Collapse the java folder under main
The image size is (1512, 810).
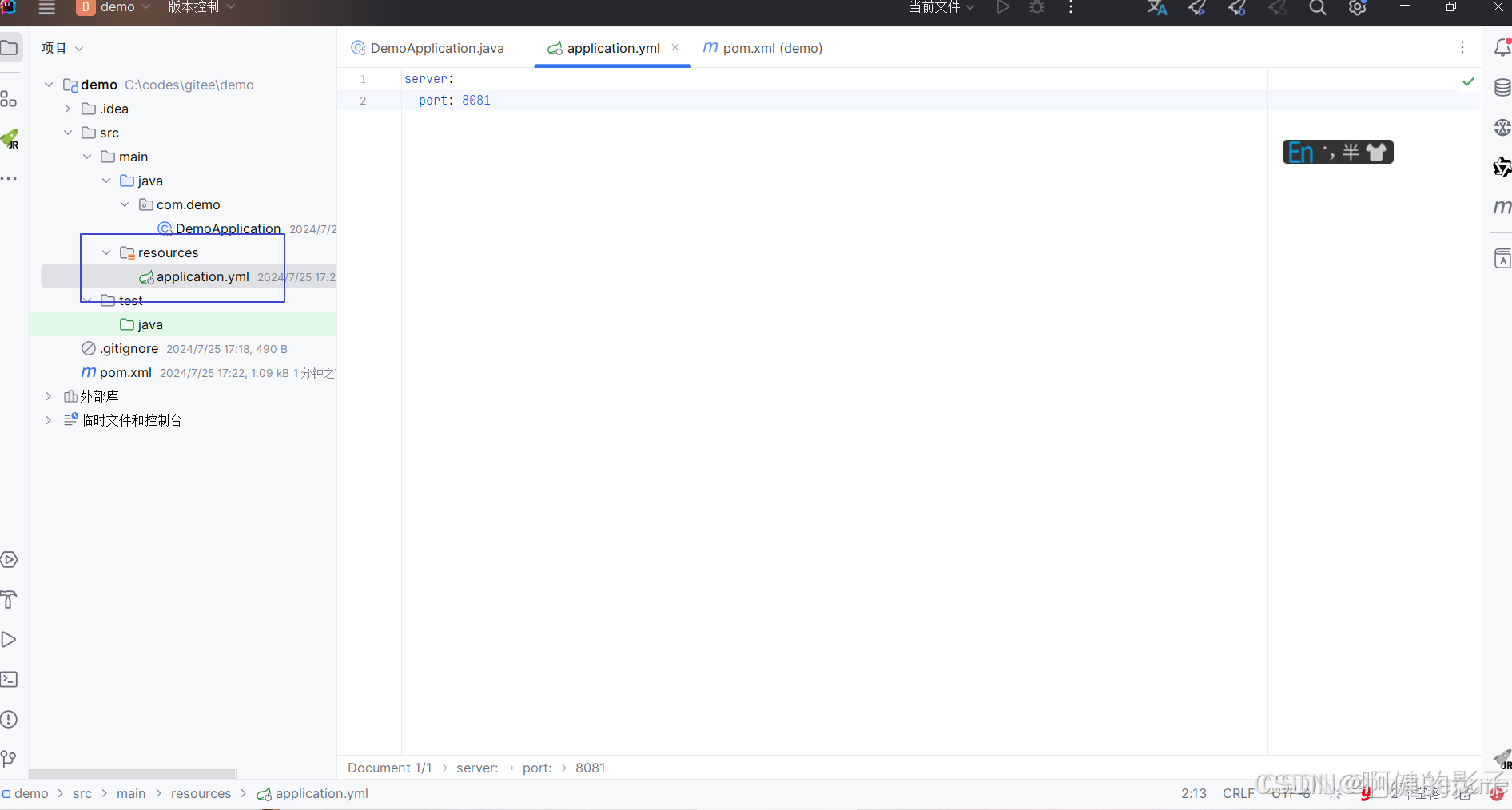[x=106, y=181]
